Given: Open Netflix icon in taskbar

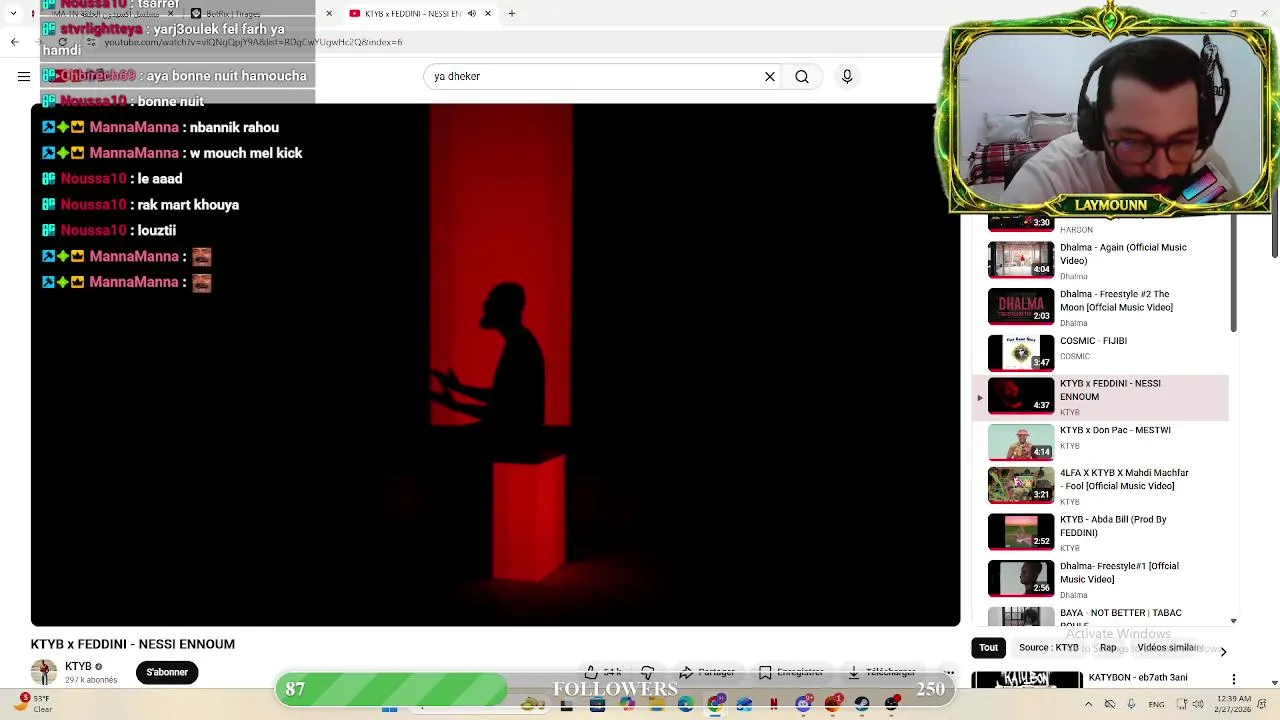Looking at the screenshot, I should (773, 704).
